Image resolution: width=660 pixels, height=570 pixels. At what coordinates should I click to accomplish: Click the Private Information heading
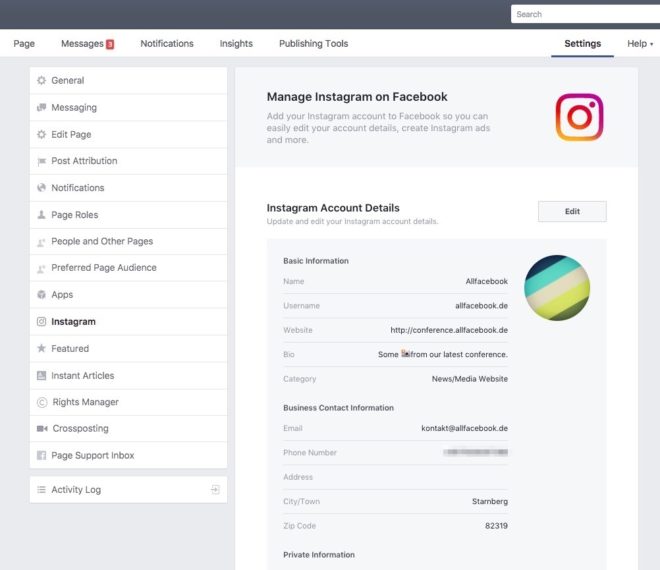tap(319, 555)
